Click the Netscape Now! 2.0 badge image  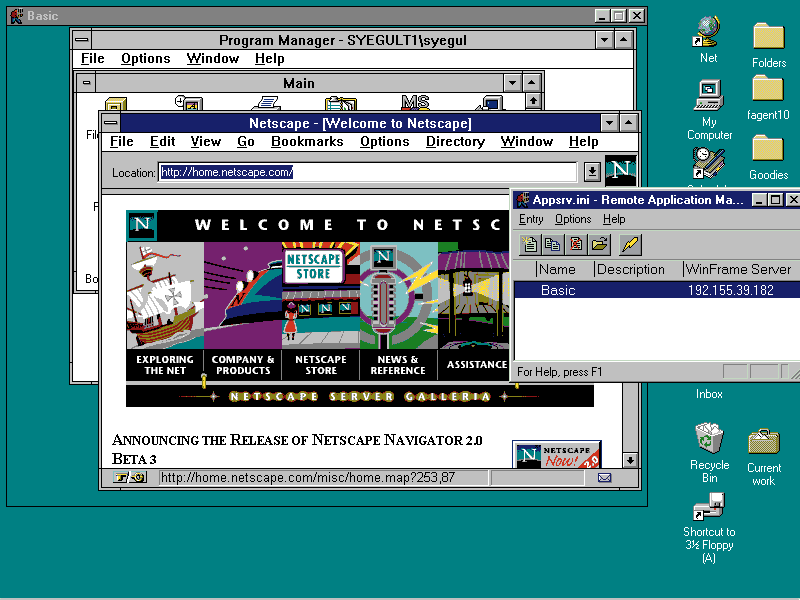click(x=557, y=455)
